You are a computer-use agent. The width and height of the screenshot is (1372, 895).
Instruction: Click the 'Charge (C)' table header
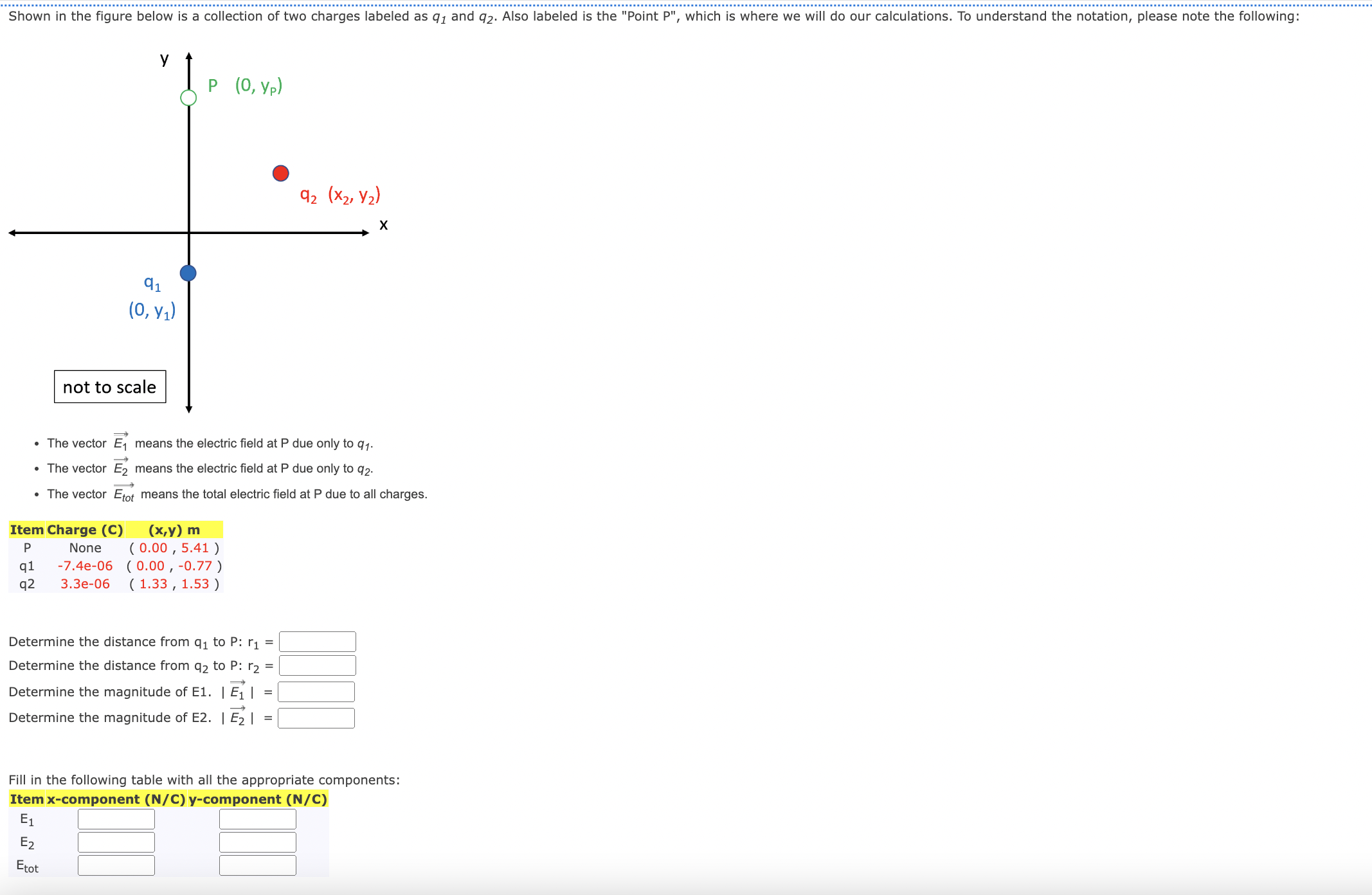[x=85, y=530]
